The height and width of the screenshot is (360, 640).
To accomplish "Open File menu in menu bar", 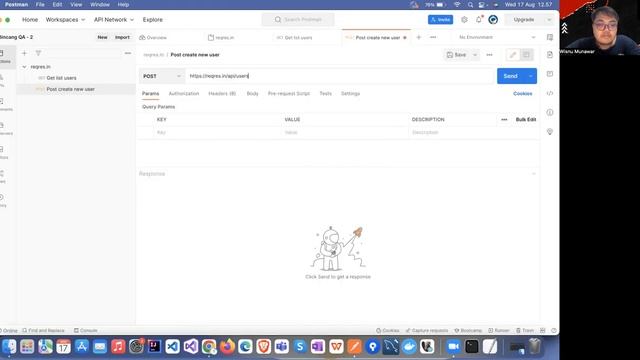I will click(x=40, y=4).
